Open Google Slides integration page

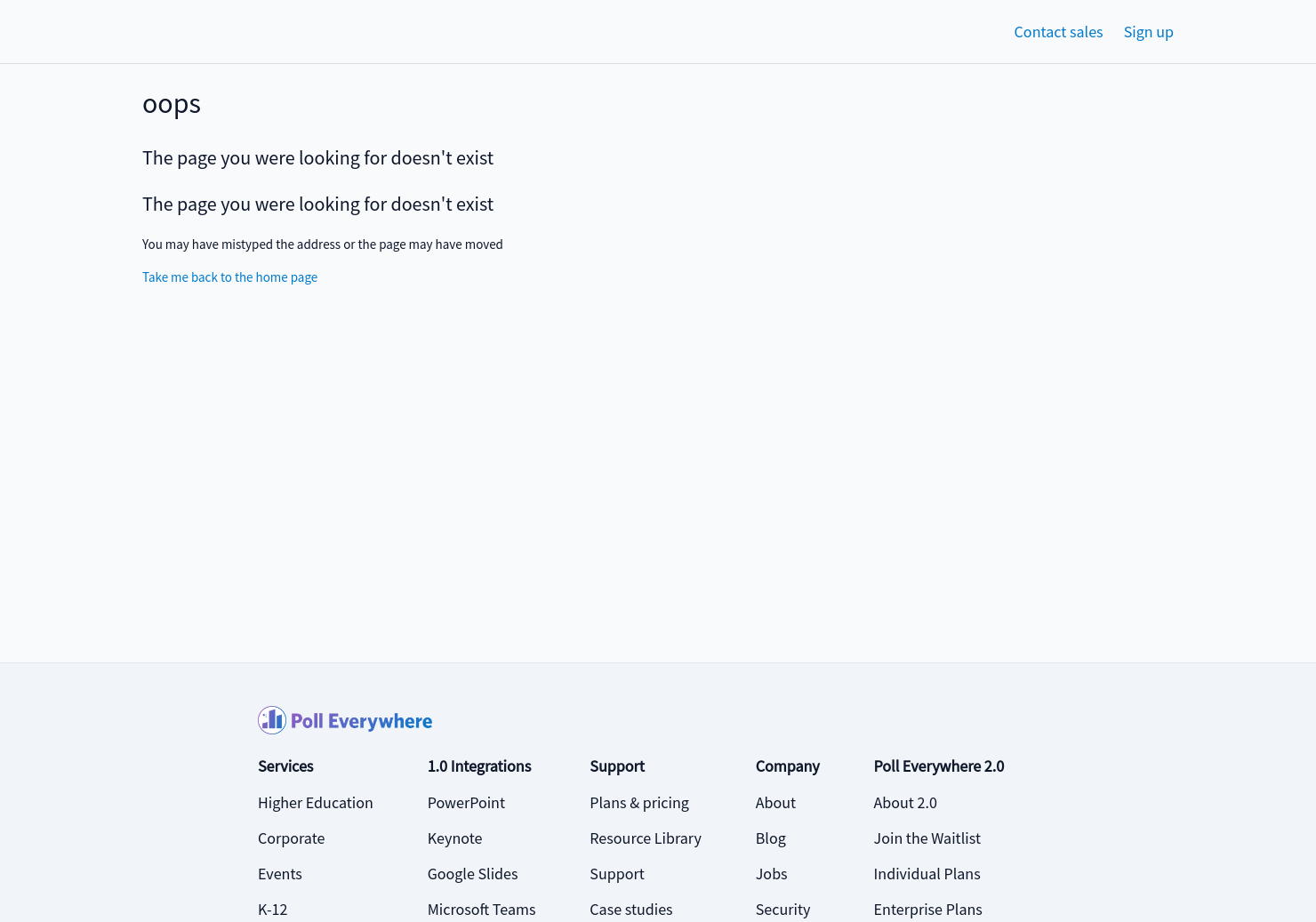pos(472,874)
